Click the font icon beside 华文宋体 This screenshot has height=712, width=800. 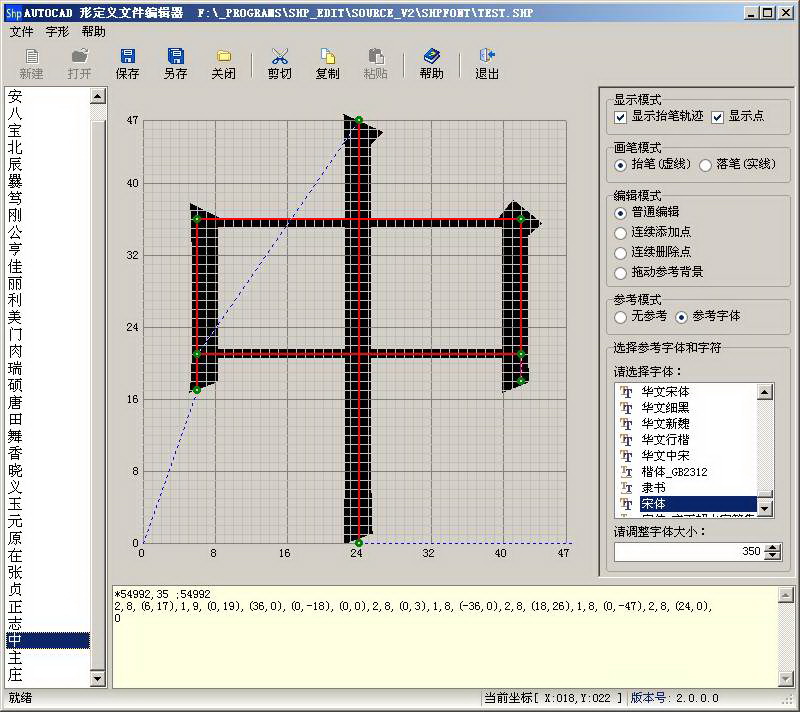coord(627,392)
